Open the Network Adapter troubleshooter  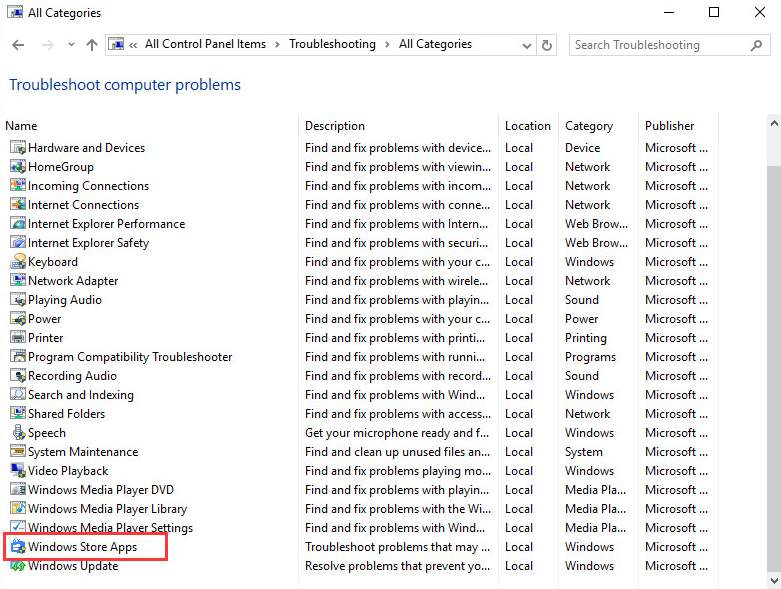click(73, 281)
